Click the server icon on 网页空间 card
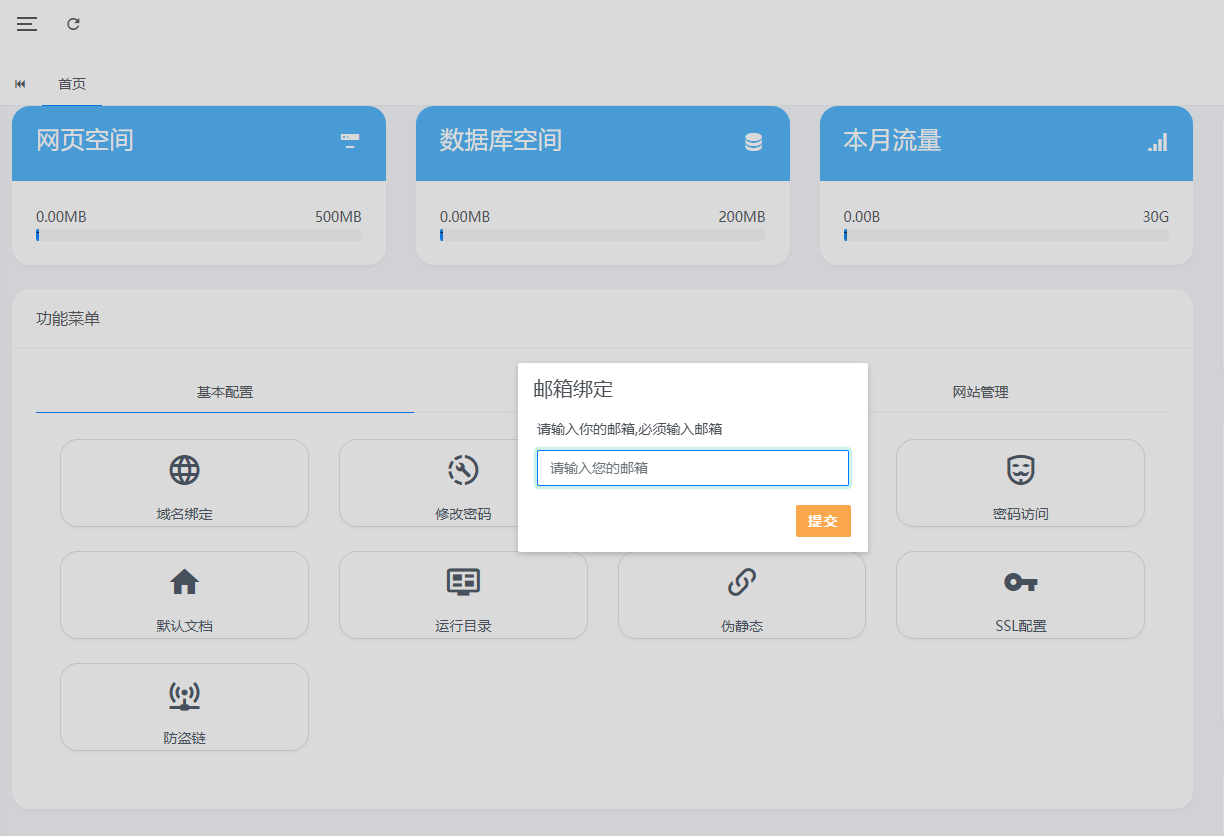 [349, 141]
